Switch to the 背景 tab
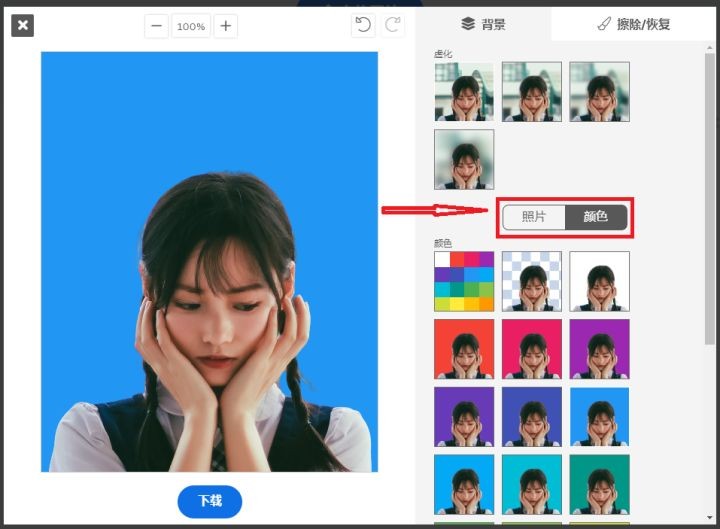Viewport: 720px width, 529px height. click(483, 24)
